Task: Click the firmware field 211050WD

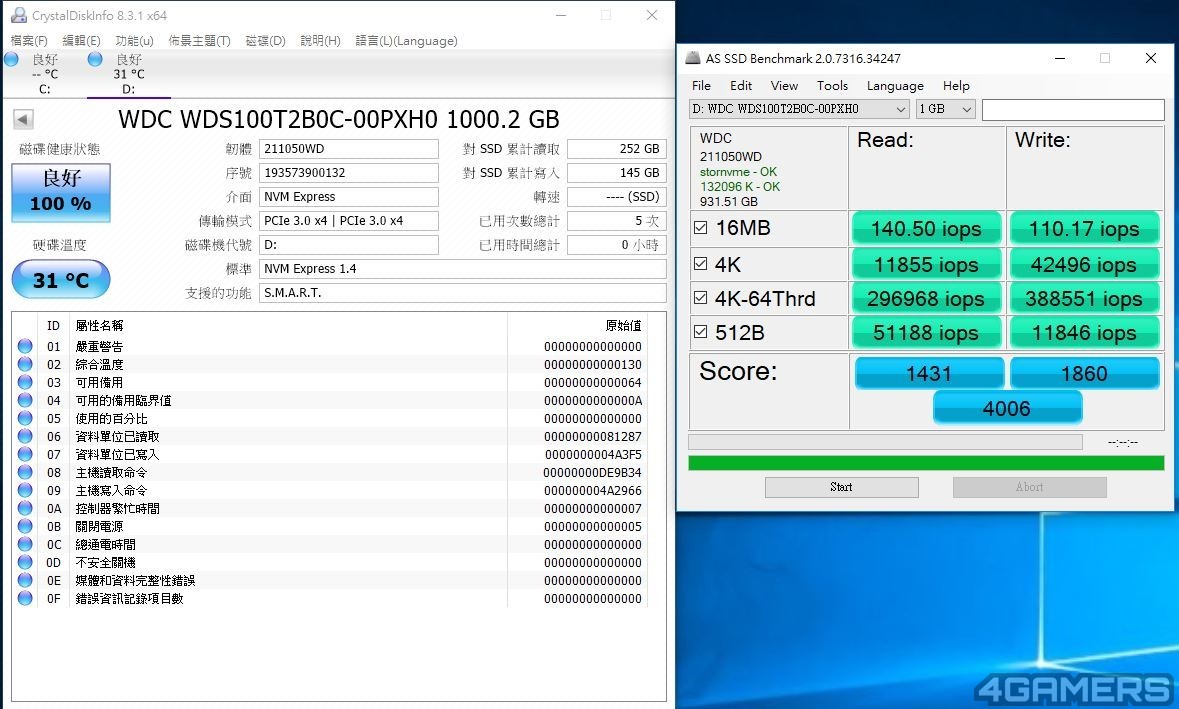Action: point(349,149)
